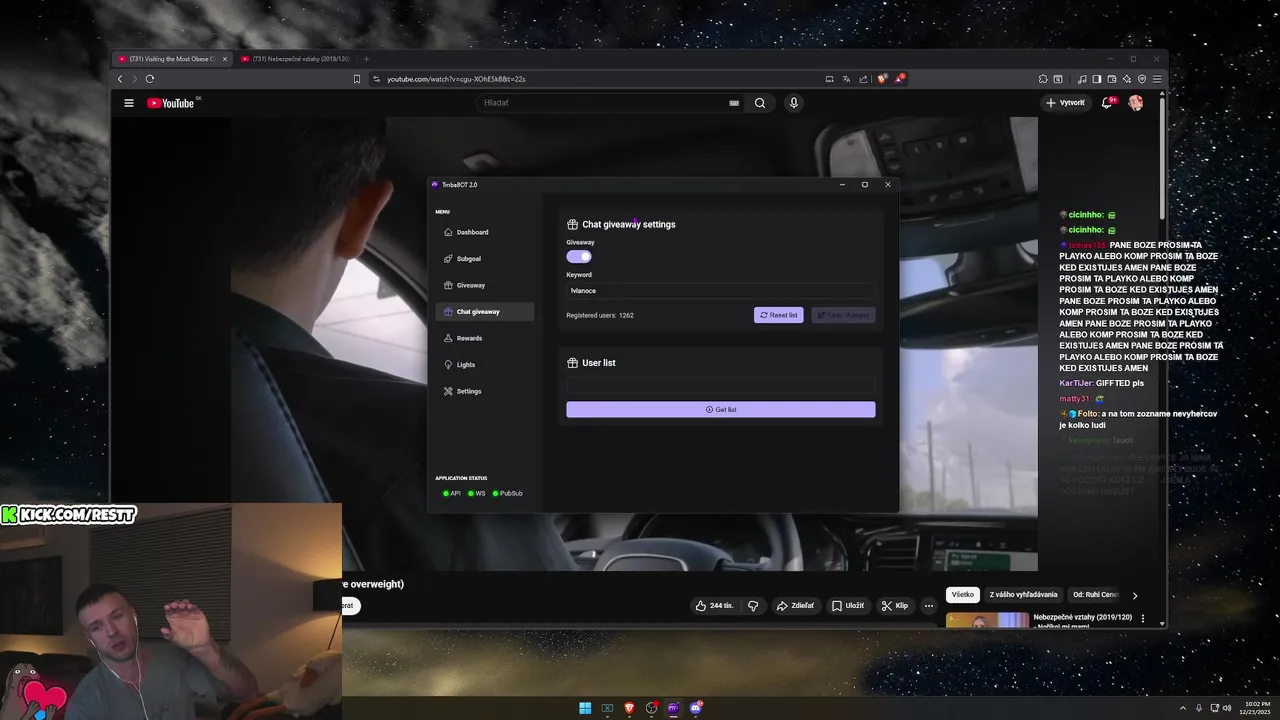Click the PubSub status indicator

coord(508,493)
